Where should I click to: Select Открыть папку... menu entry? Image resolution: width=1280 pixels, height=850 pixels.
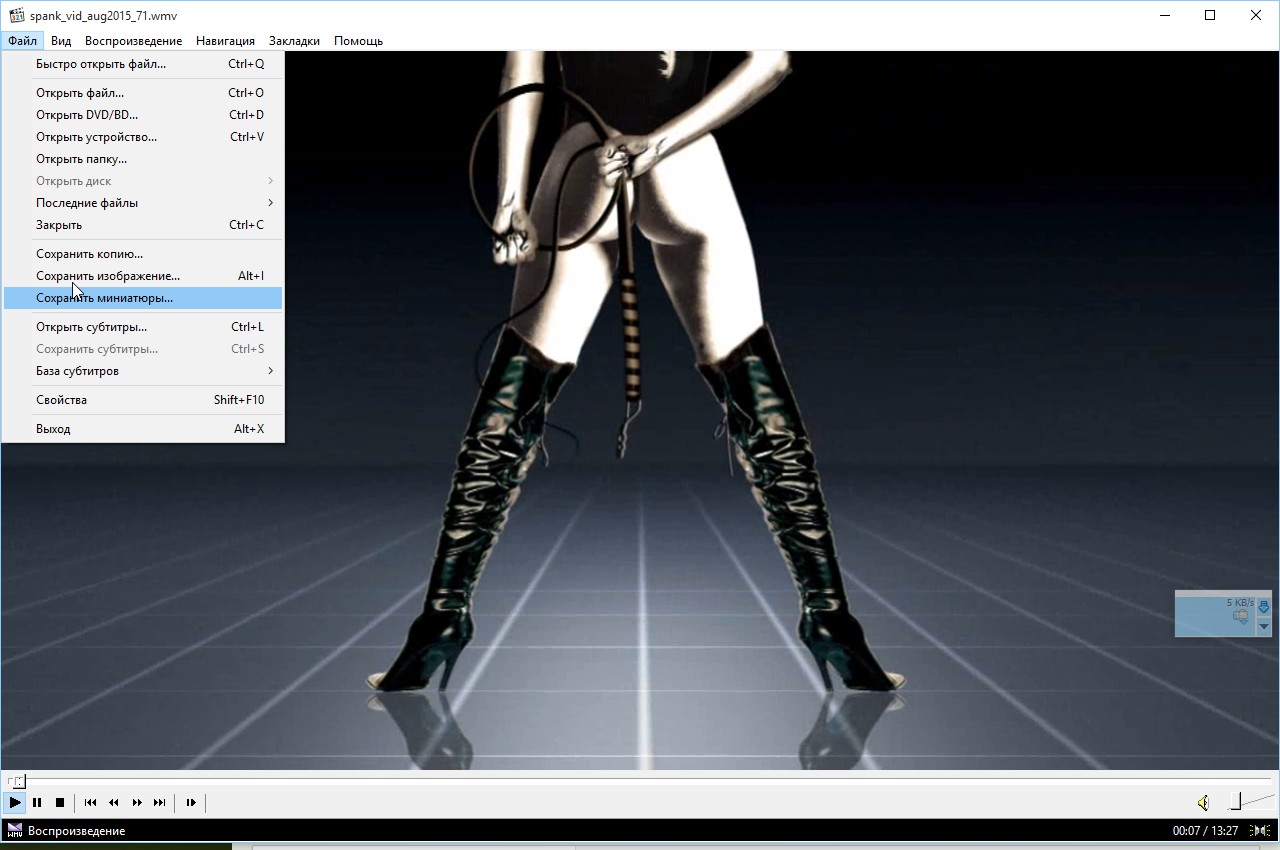tap(143, 159)
